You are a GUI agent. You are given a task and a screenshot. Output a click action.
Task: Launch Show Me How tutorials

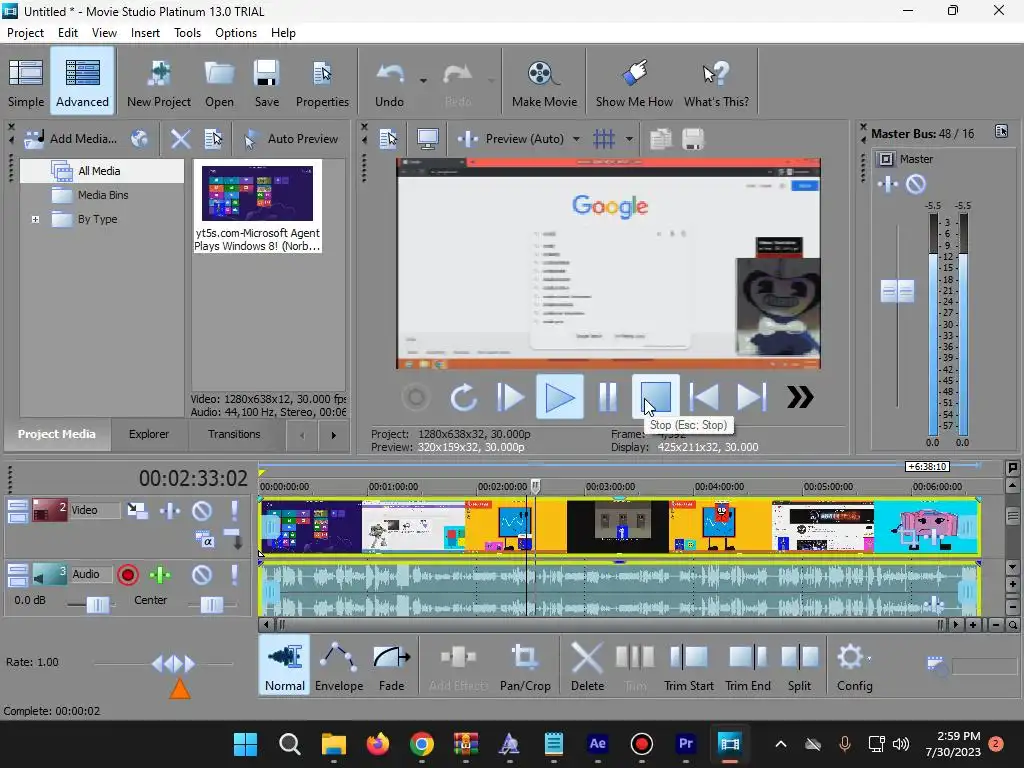click(633, 82)
